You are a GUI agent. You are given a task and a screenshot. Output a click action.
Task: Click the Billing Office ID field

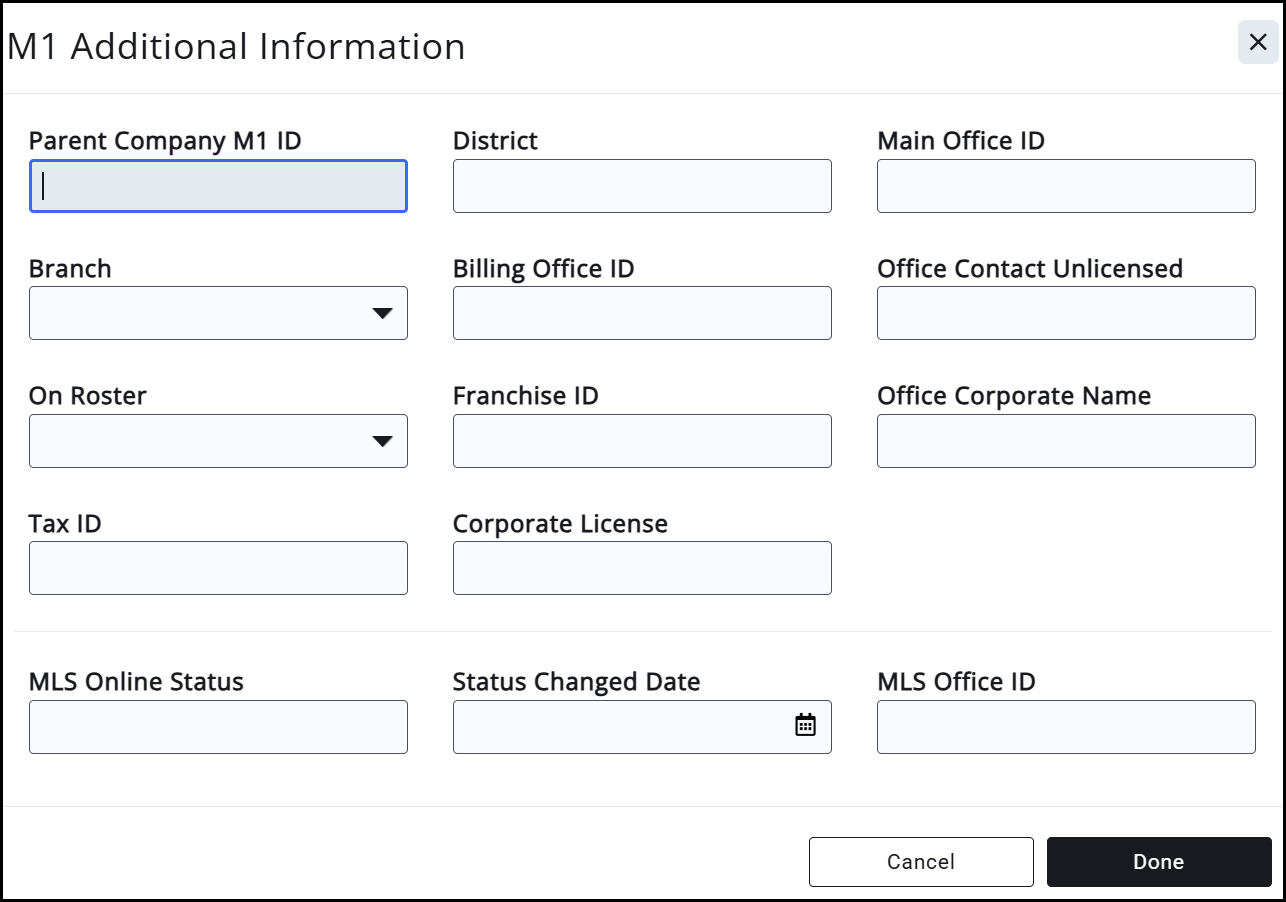point(641,314)
